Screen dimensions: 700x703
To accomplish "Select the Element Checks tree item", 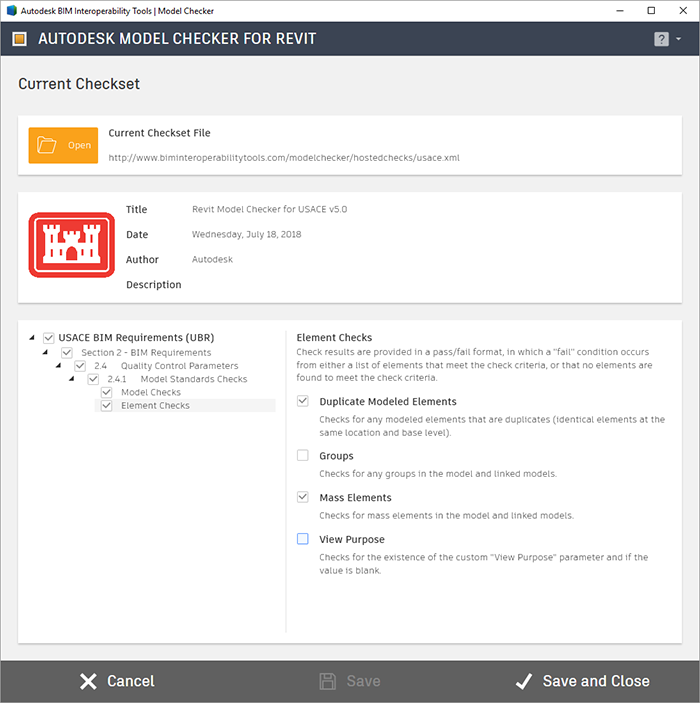I will (155, 406).
